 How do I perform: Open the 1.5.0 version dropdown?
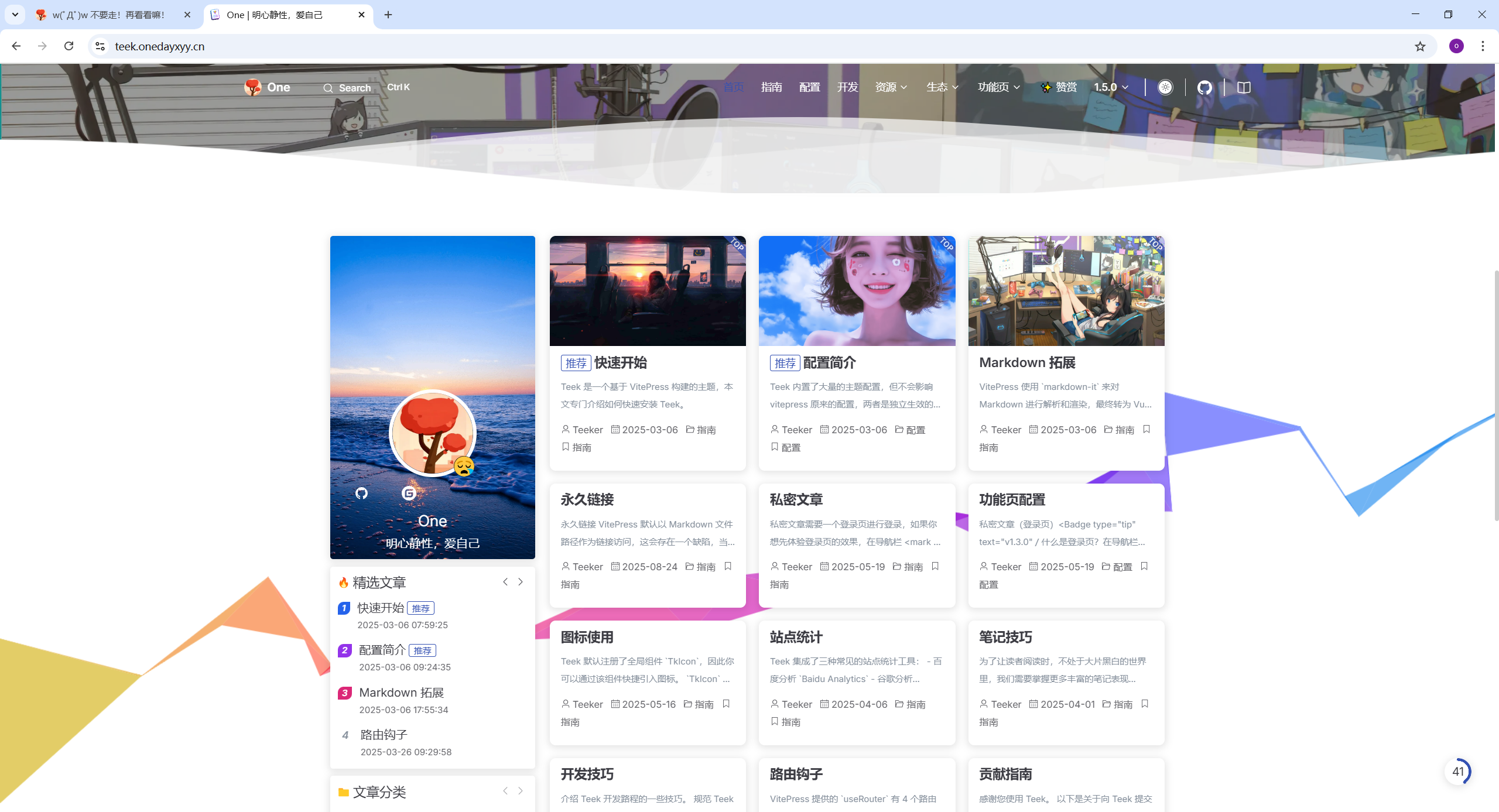pos(1111,87)
